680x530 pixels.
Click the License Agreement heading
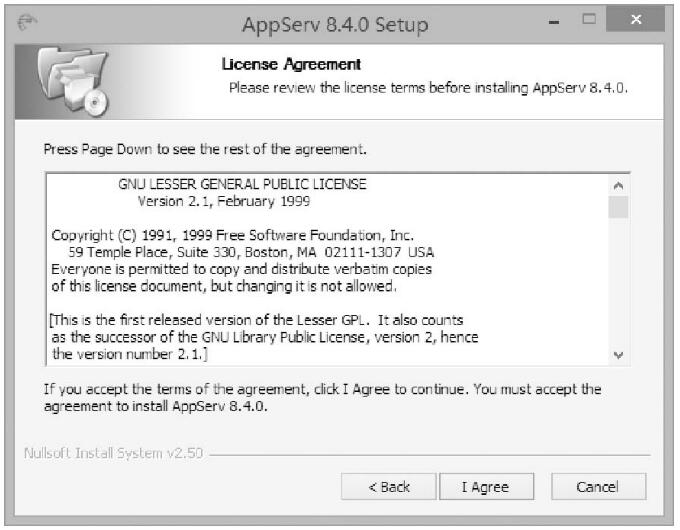click(290, 65)
